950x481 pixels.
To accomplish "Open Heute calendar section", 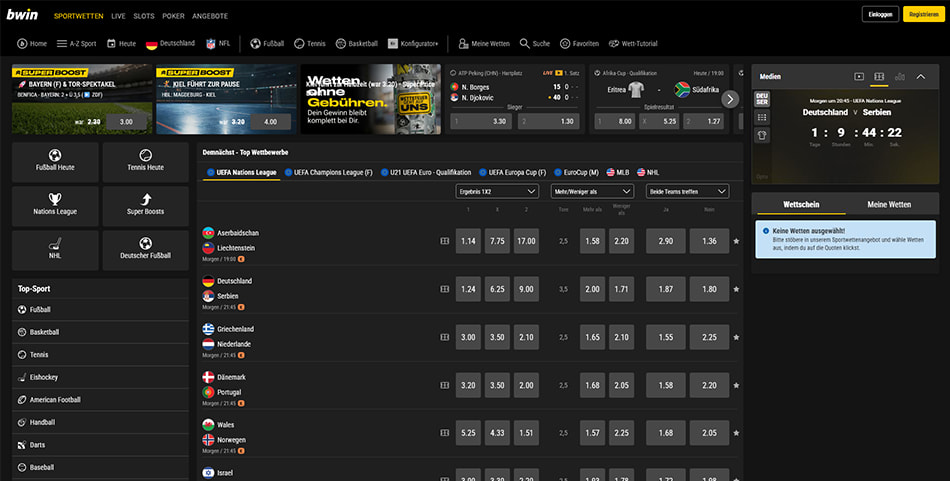I will (x=121, y=44).
